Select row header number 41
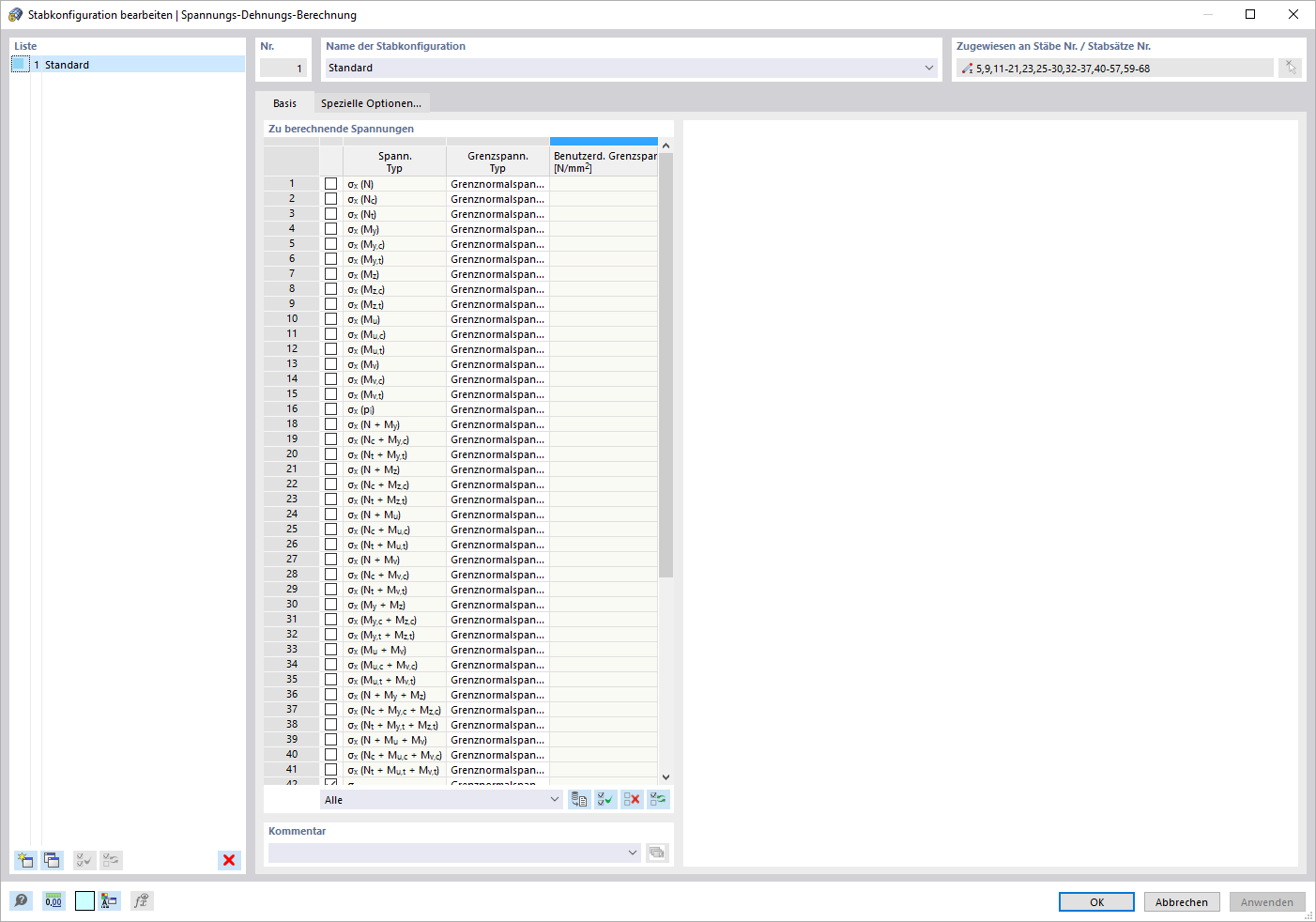This screenshot has width=1316, height=922. (x=292, y=770)
